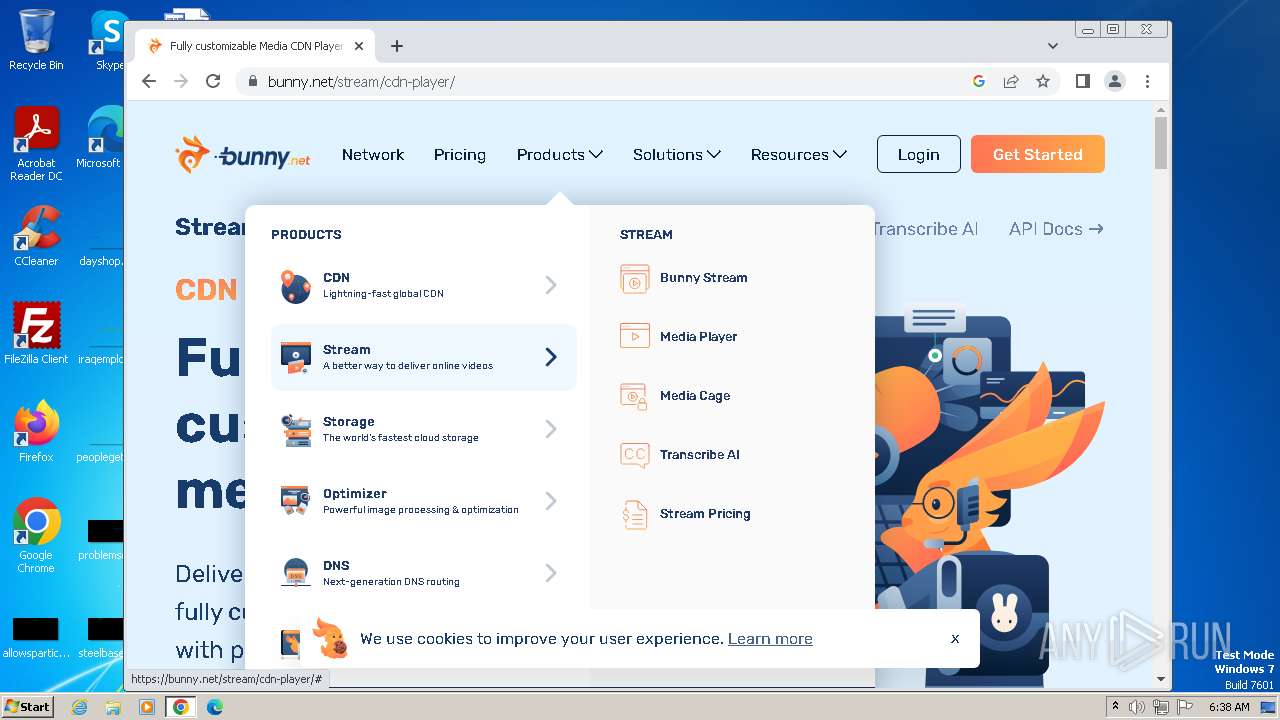
Task: Open the Chrome tab search dropdown
Action: (x=1053, y=46)
